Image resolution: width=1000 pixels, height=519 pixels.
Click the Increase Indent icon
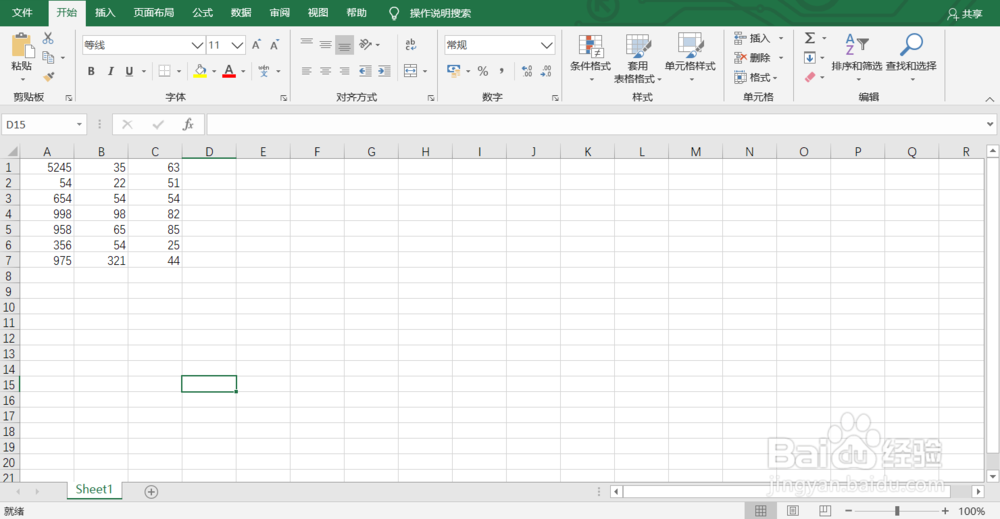point(384,71)
